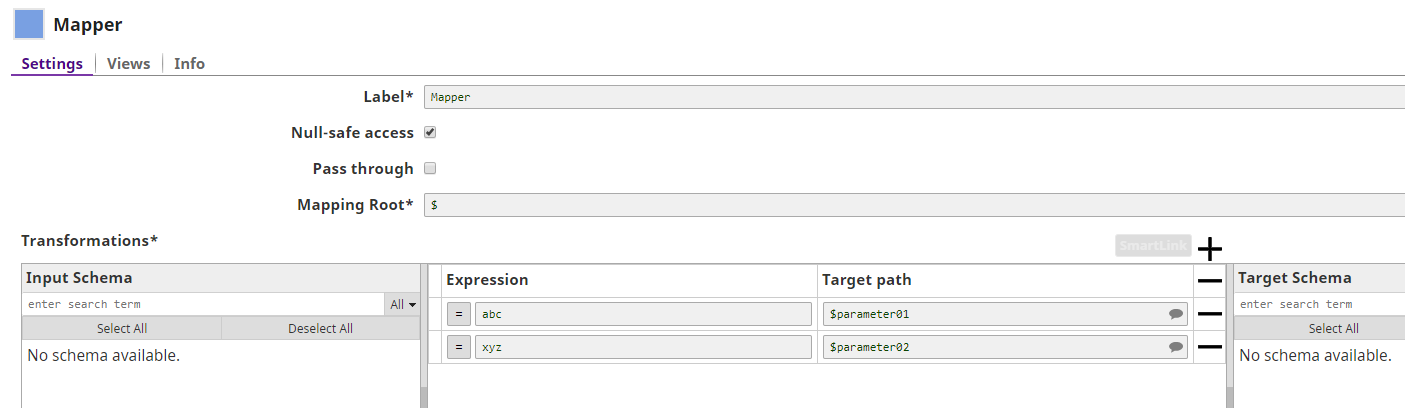Click the SmartLink button
The width and height of the screenshot is (1405, 408).
[x=1153, y=246]
